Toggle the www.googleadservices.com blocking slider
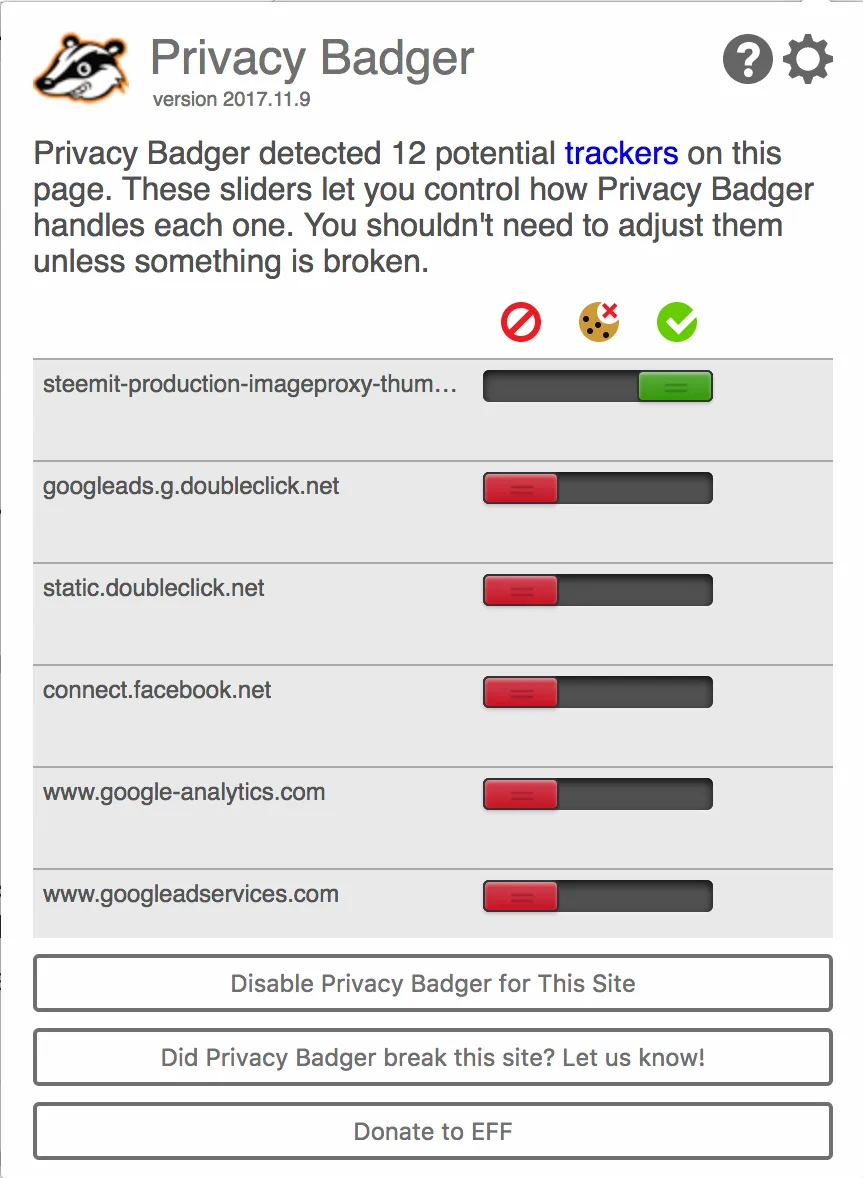863x1178 pixels. point(598,897)
